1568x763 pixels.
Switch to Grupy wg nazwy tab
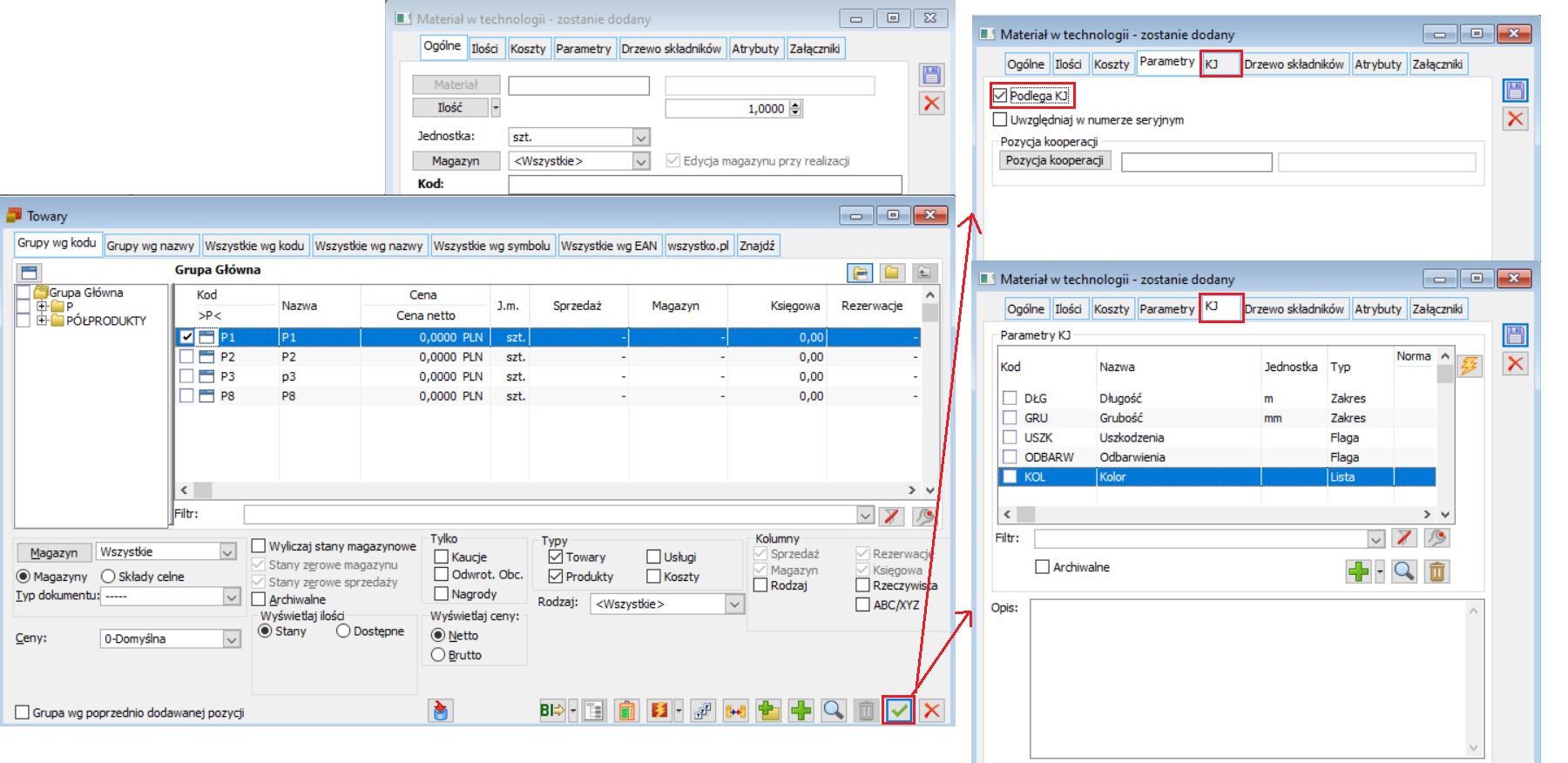pos(150,246)
